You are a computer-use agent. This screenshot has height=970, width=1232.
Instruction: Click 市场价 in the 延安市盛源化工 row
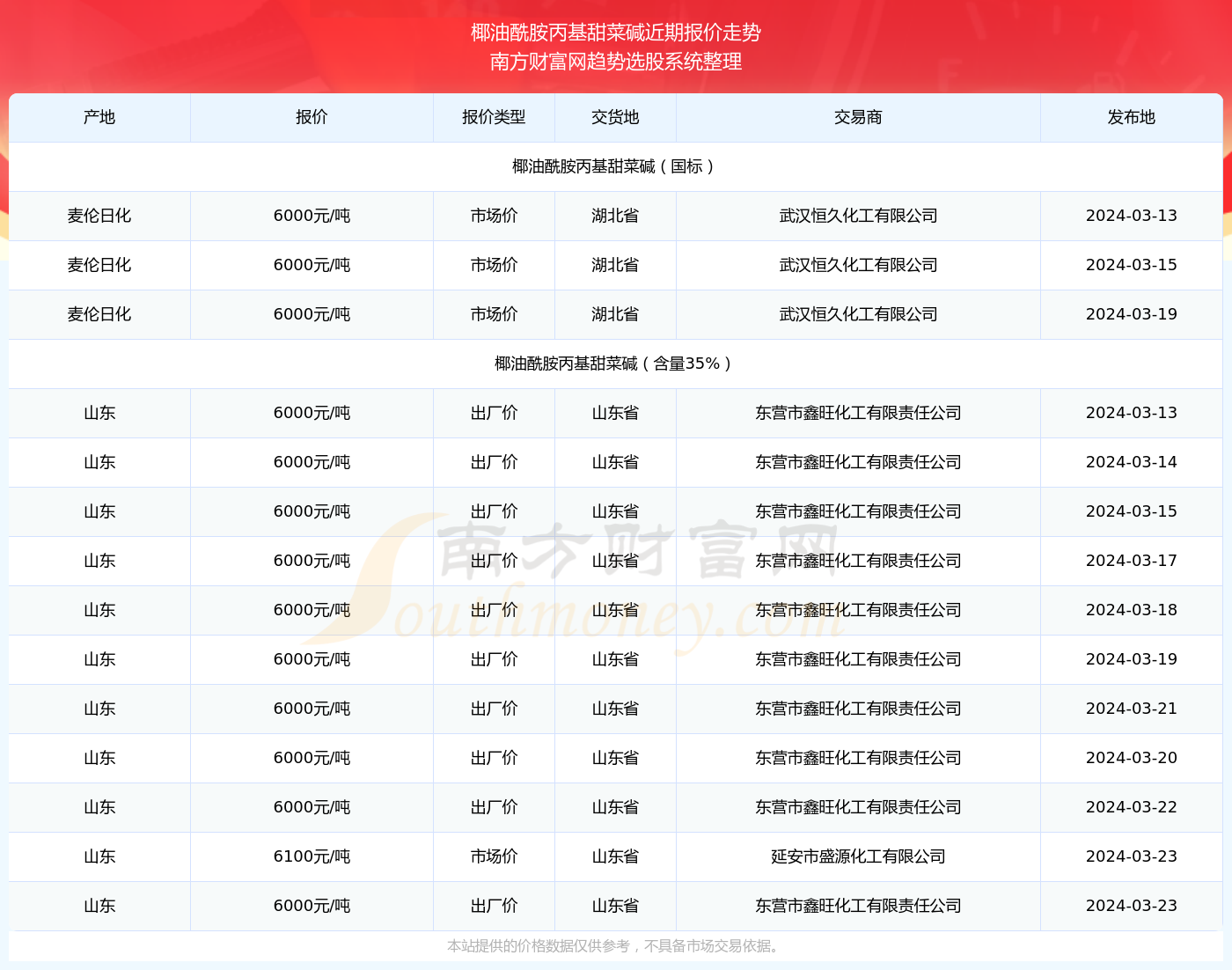click(x=494, y=856)
